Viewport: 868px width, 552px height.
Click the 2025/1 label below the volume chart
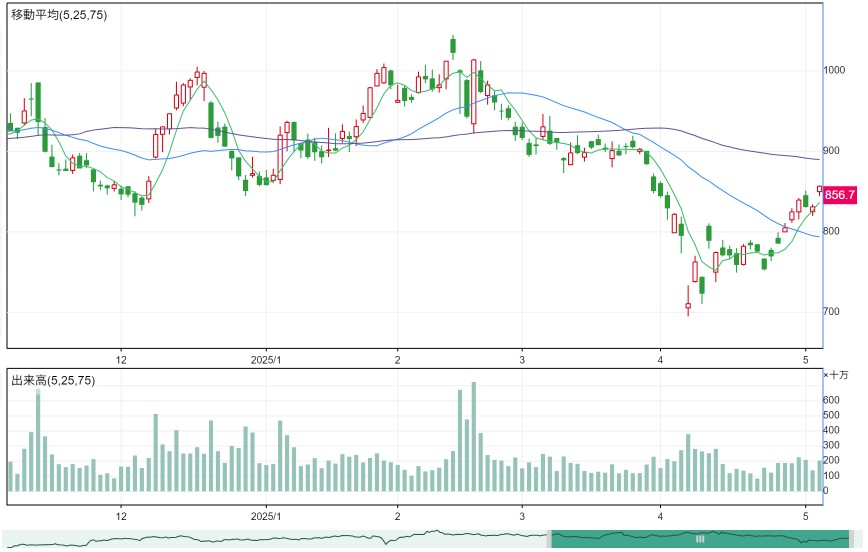pyautogui.click(x=266, y=516)
